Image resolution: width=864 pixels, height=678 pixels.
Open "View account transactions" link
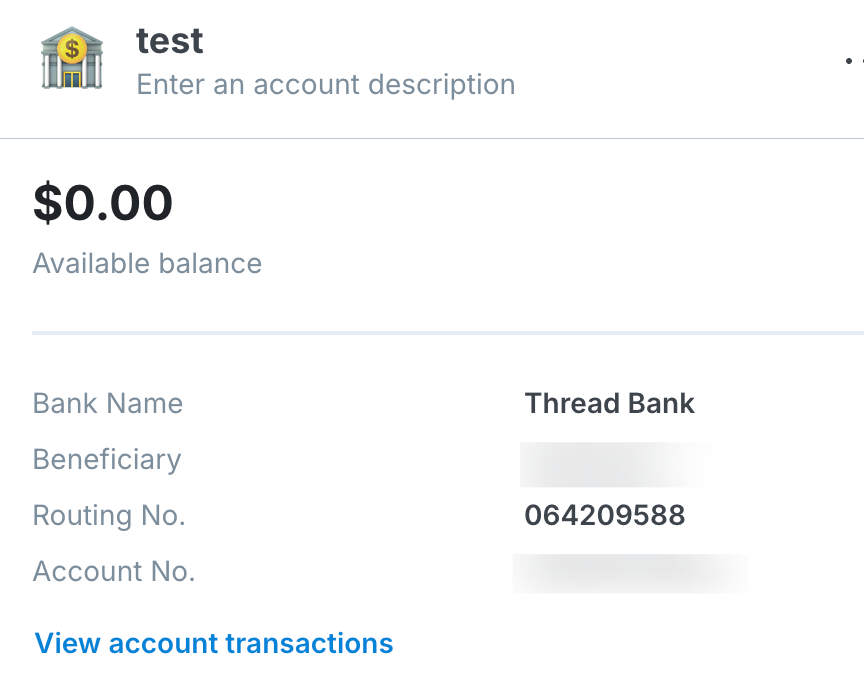click(x=214, y=643)
